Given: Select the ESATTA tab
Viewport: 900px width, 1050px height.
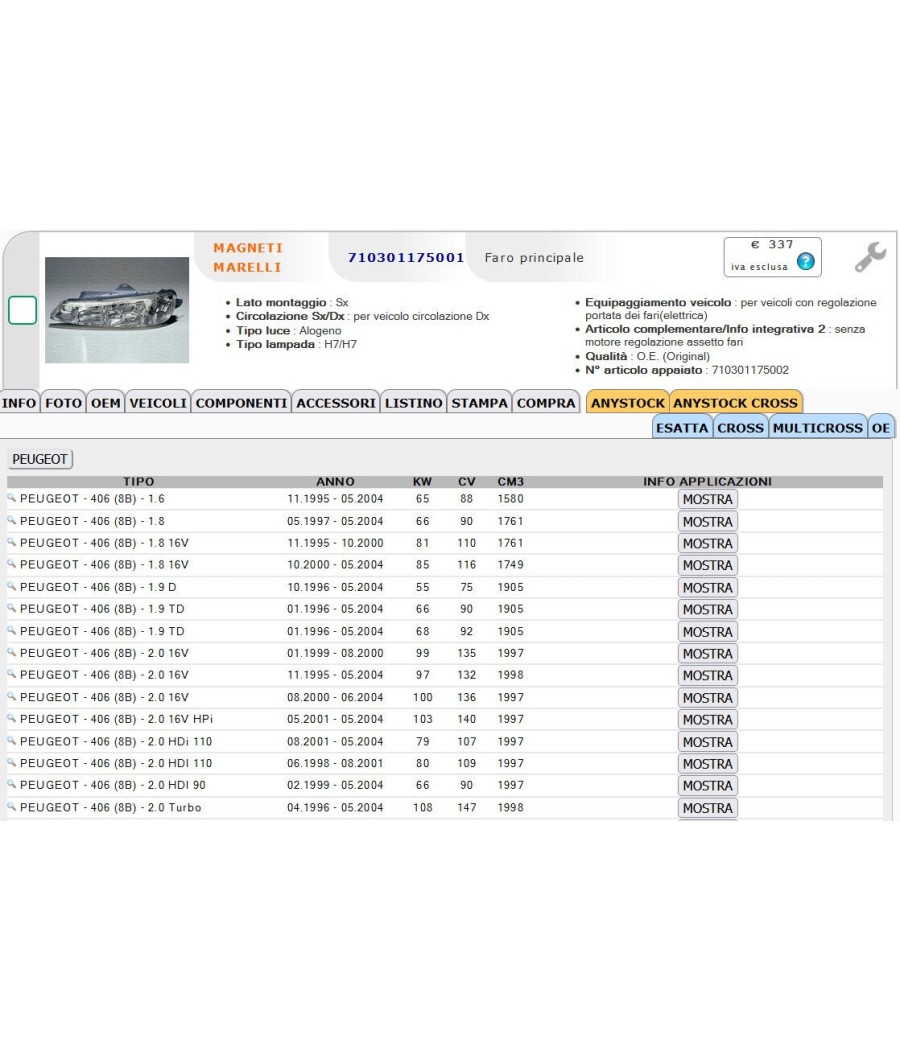Looking at the screenshot, I should coord(682,427).
